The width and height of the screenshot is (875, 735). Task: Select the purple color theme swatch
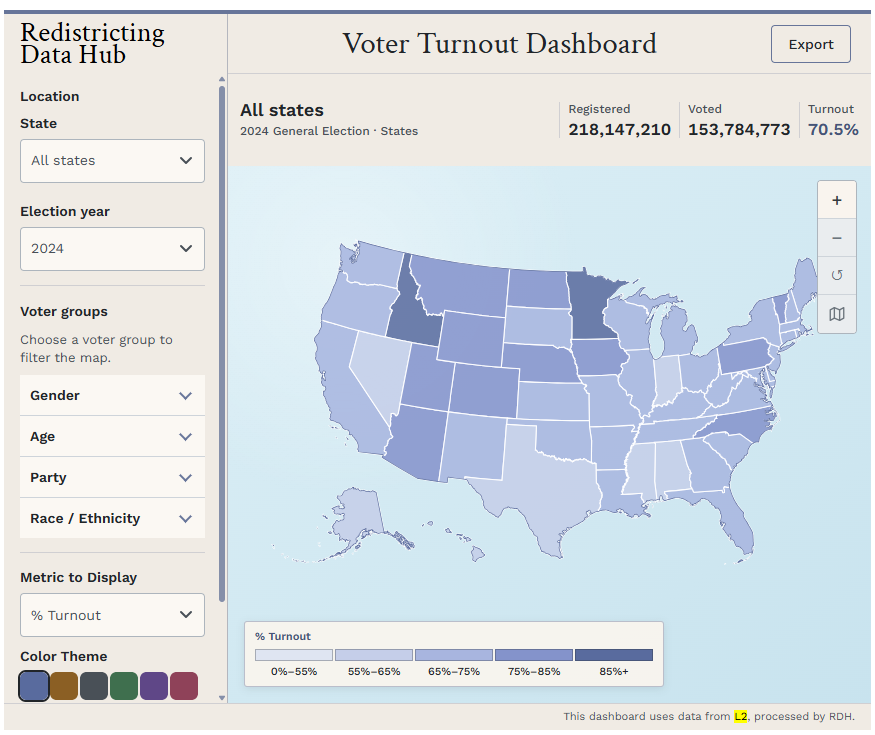154,686
